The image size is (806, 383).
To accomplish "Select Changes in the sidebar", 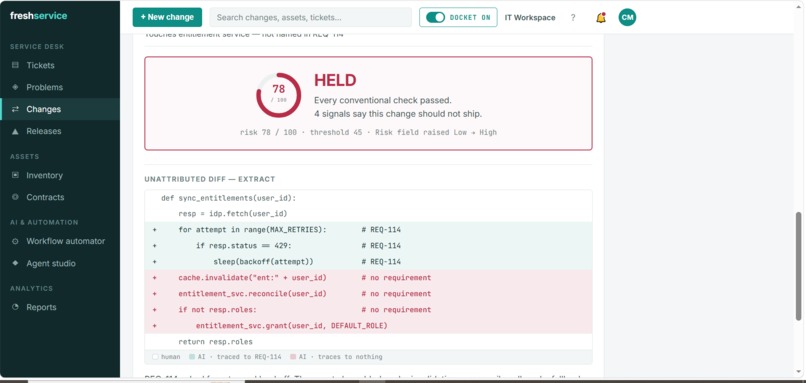I will (x=60, y=109).
